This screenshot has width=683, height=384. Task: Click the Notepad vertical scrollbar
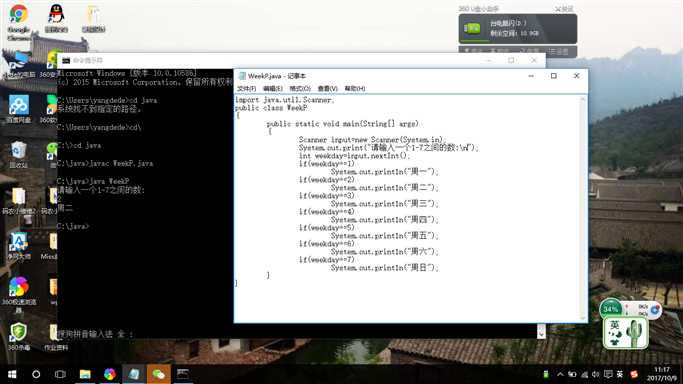(x=583, y=209)
